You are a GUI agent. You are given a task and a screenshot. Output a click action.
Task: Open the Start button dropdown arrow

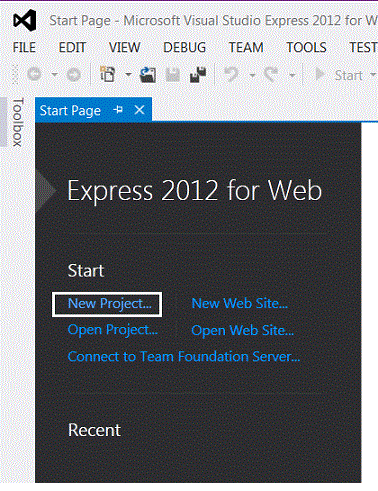coord(373,75)
